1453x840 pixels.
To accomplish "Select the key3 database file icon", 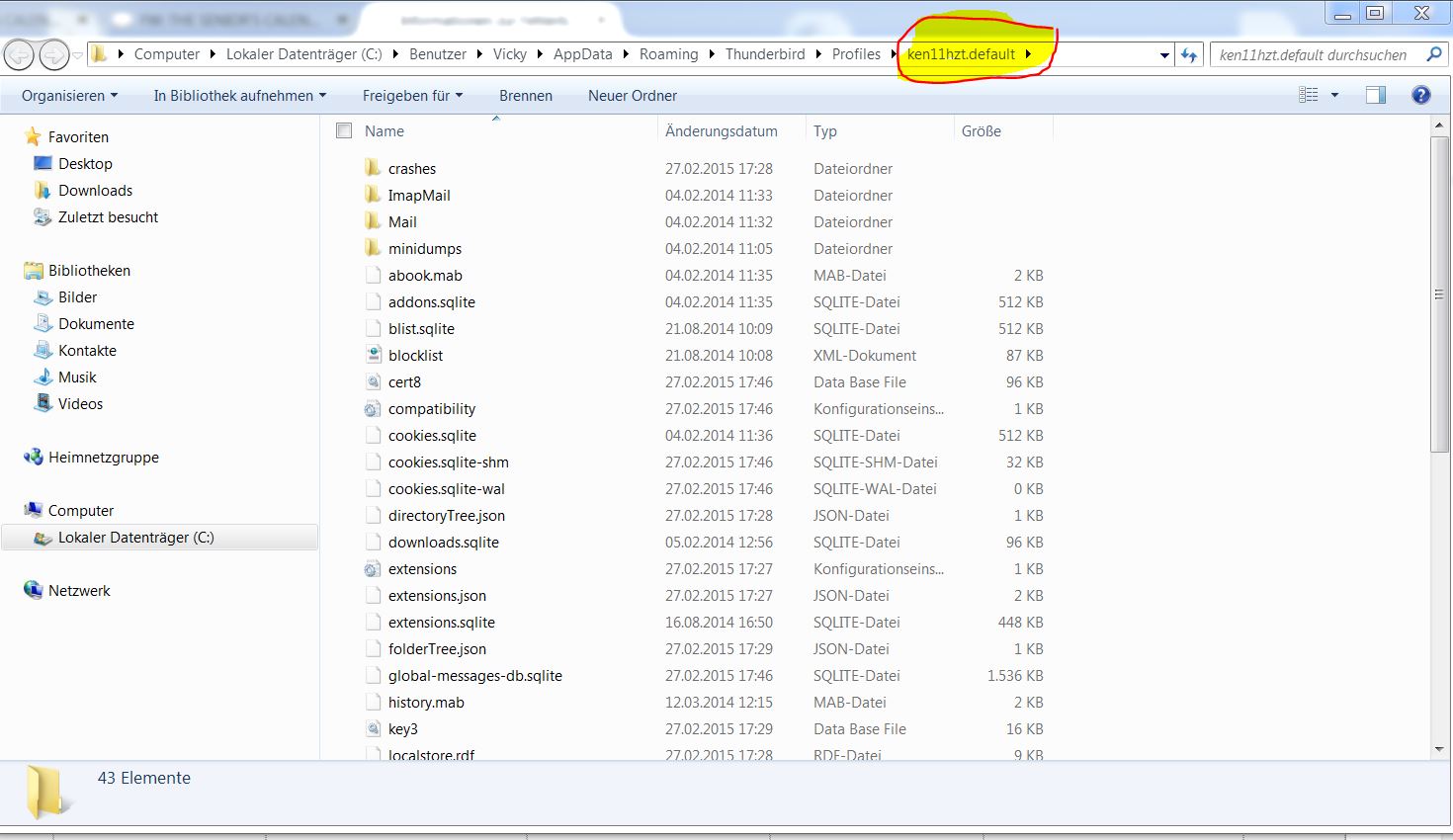I will (x=373, y=728).
